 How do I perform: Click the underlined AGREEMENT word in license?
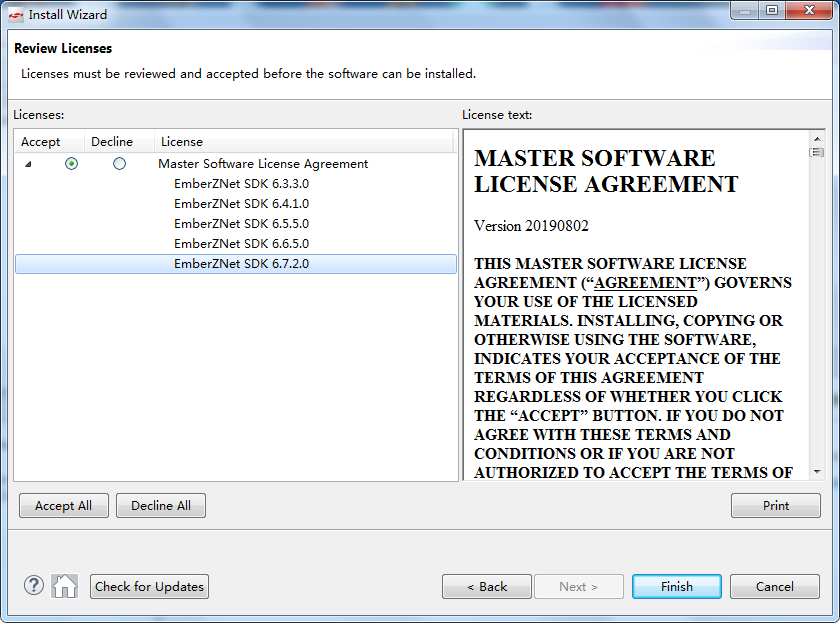(x=645, y=283)
